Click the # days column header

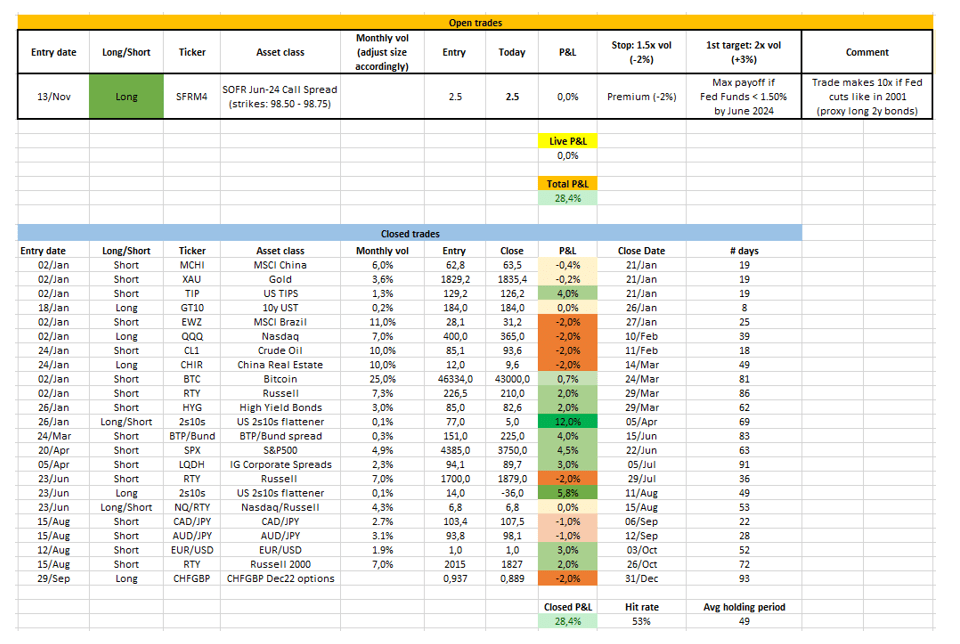coord(742,251)
